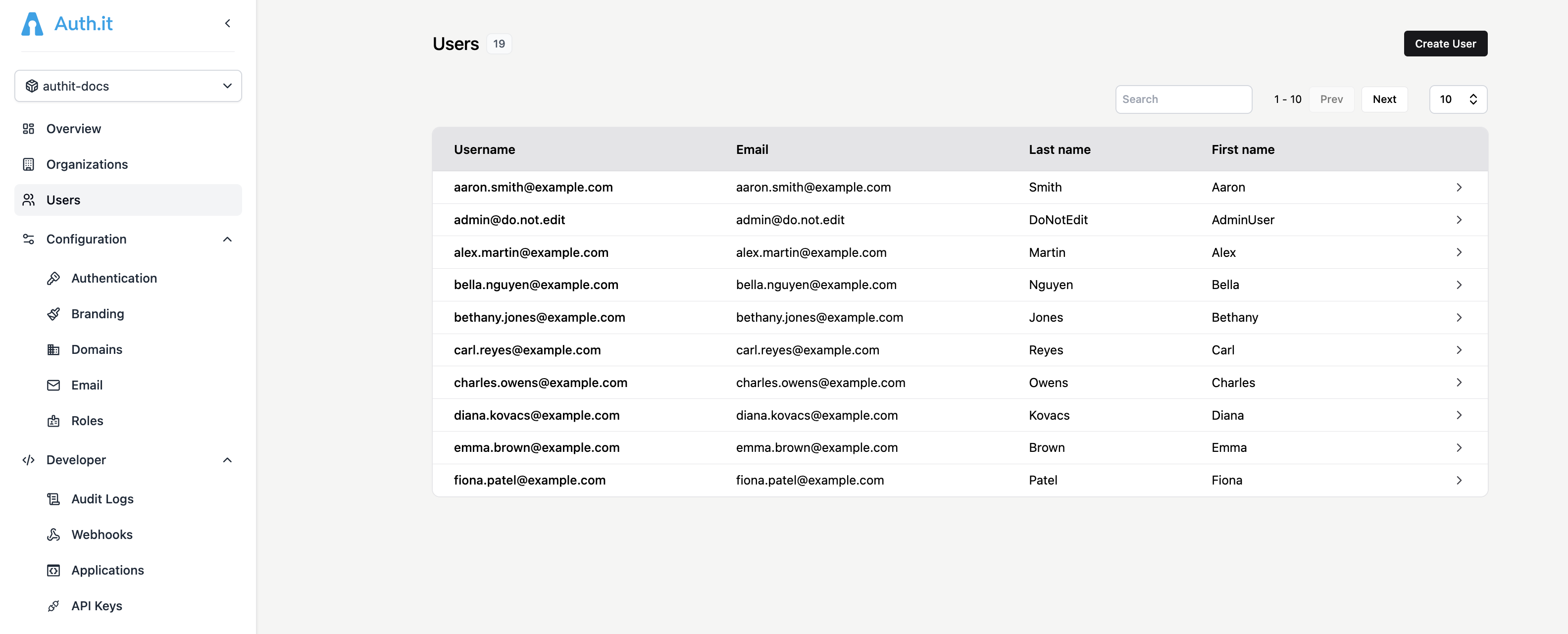This screenshot has width=1568, height=634.
Task: Open the Overview section icon
Action: tap(29, 128)
